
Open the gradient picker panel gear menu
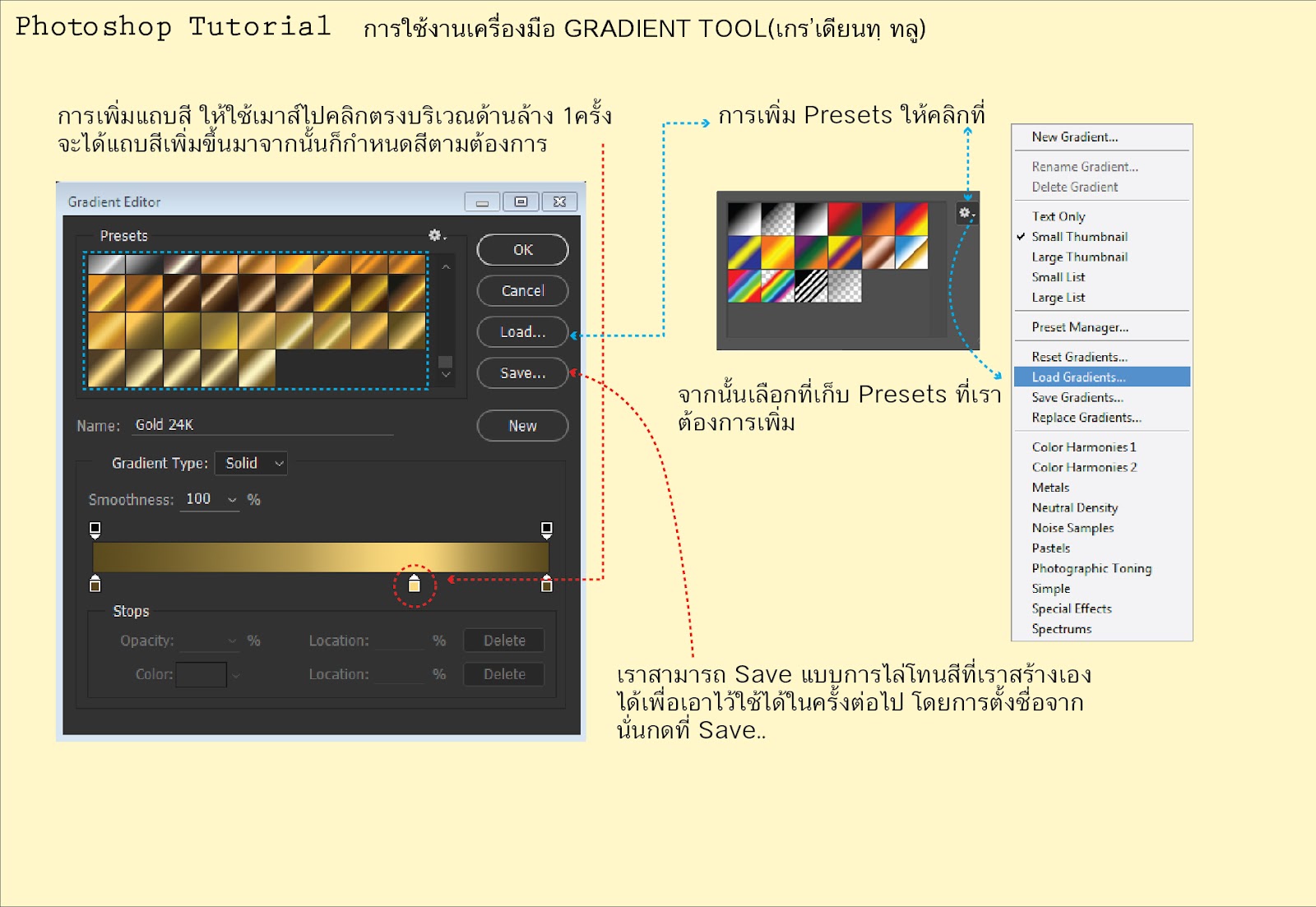(964, 212)
